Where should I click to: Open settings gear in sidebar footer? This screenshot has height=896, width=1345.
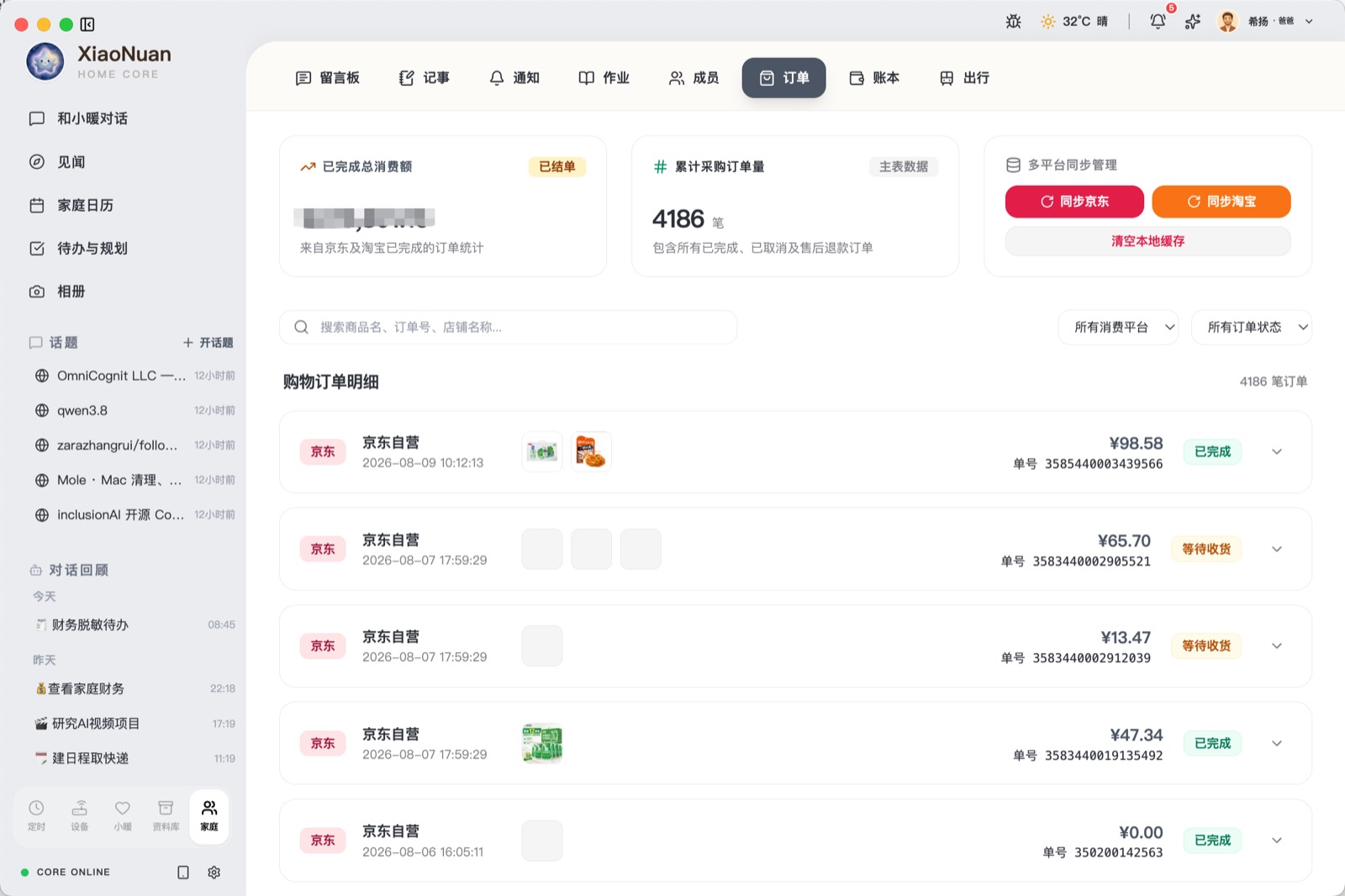(214, 872)
